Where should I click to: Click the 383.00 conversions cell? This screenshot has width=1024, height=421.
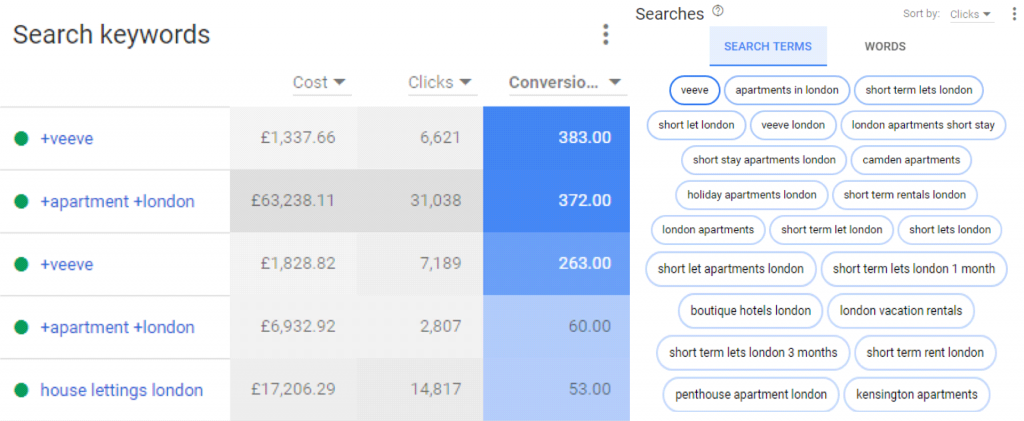coord(556,138)
